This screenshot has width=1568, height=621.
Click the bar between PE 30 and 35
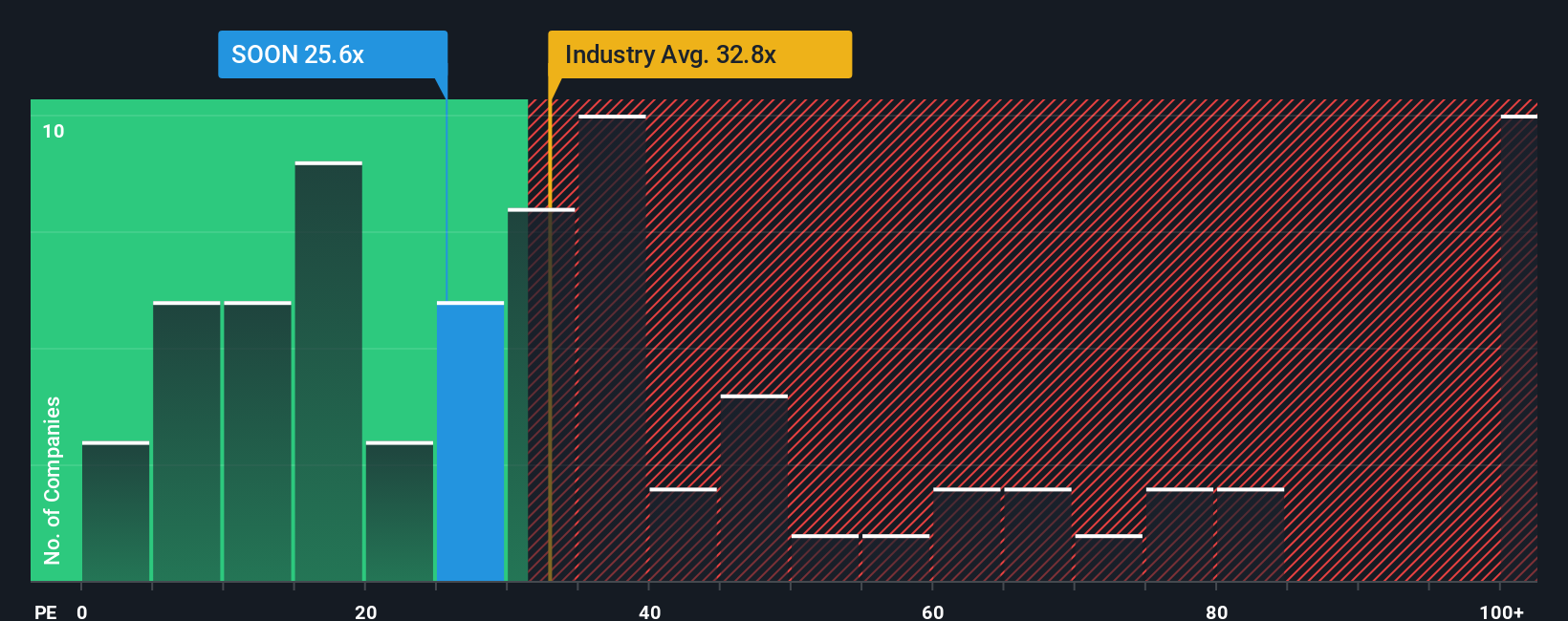tap(541, 395)
